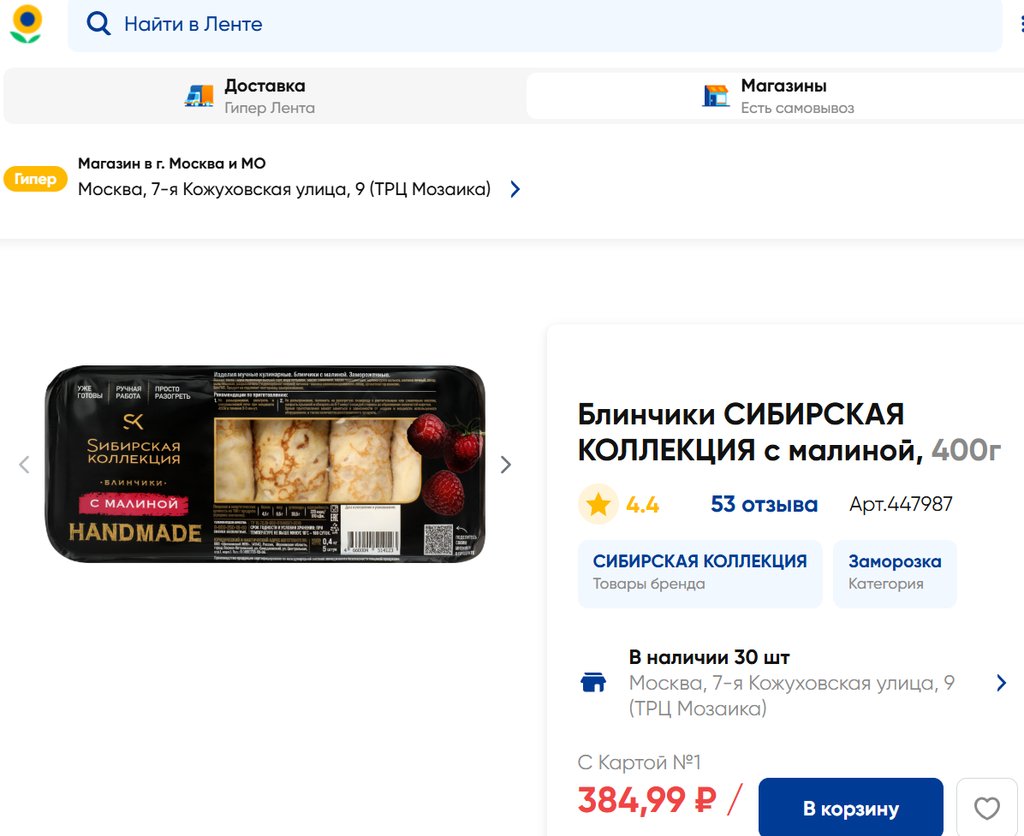Open the 53 отзыва reviews link
The height and width of the screenshot is (836, 1024).
(764, 504)
